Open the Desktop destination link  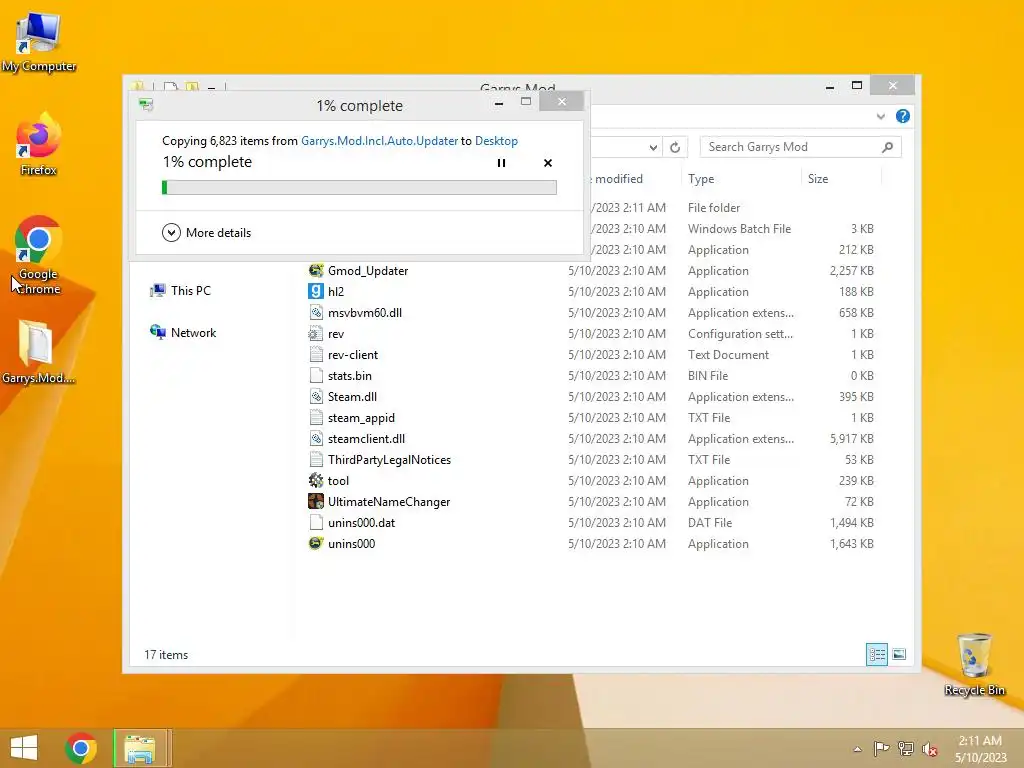(496, 141)
